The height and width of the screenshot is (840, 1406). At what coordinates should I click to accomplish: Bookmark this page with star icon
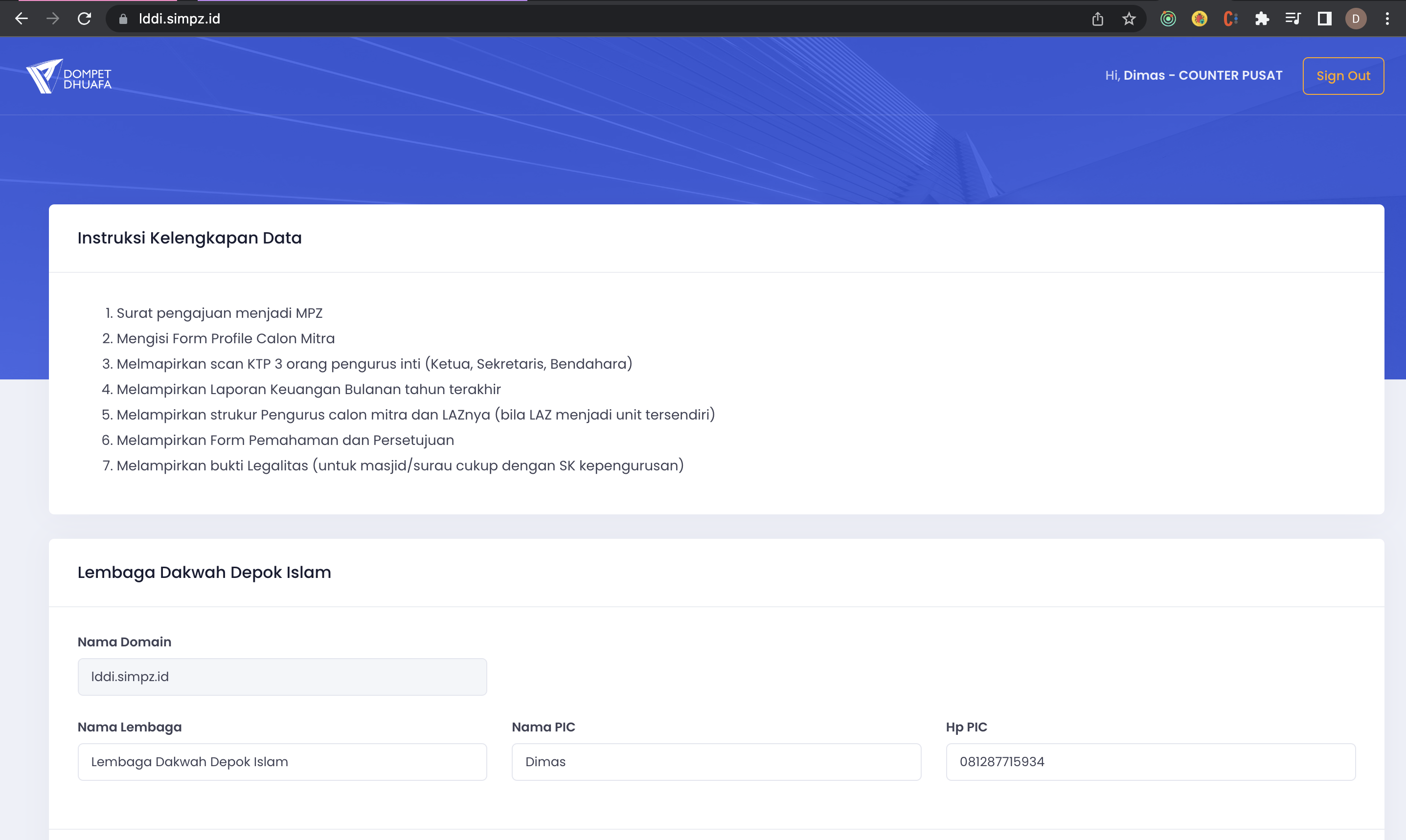[x=1129, y=19]
